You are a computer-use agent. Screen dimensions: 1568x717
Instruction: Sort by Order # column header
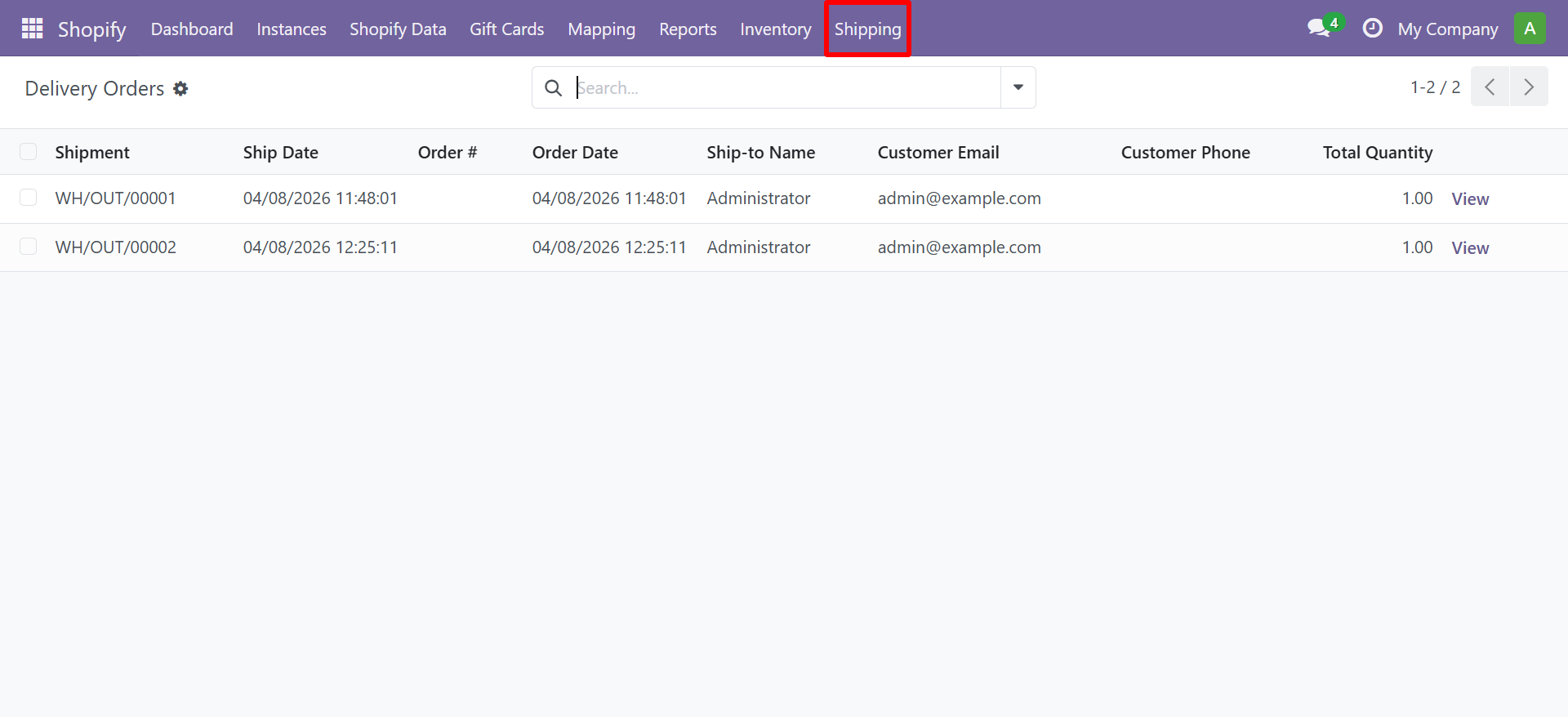click(x=448, y=153)
